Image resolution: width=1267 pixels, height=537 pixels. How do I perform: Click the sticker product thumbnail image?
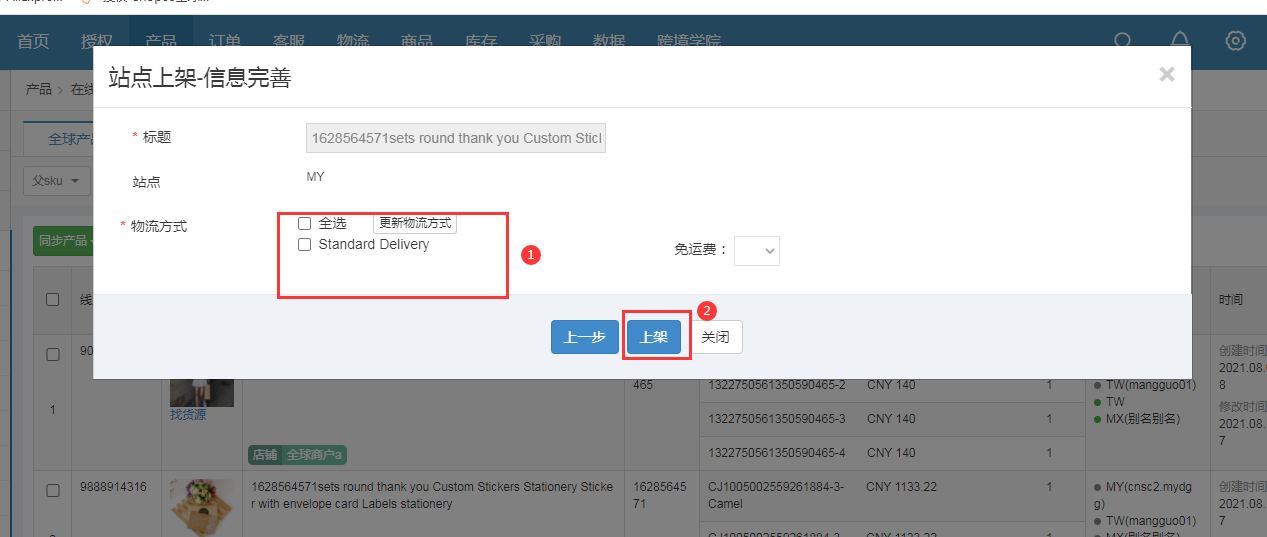click(x=202, y=506)
